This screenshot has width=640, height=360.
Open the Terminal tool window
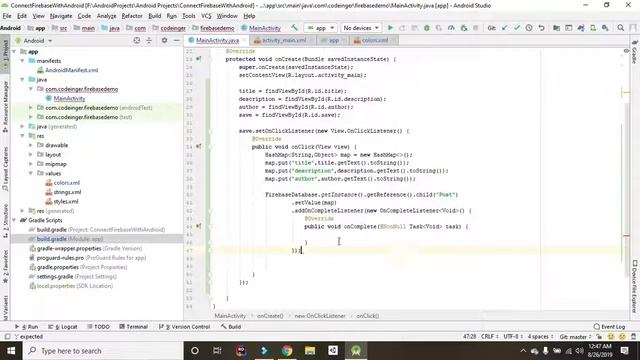(x=133, y=327)
